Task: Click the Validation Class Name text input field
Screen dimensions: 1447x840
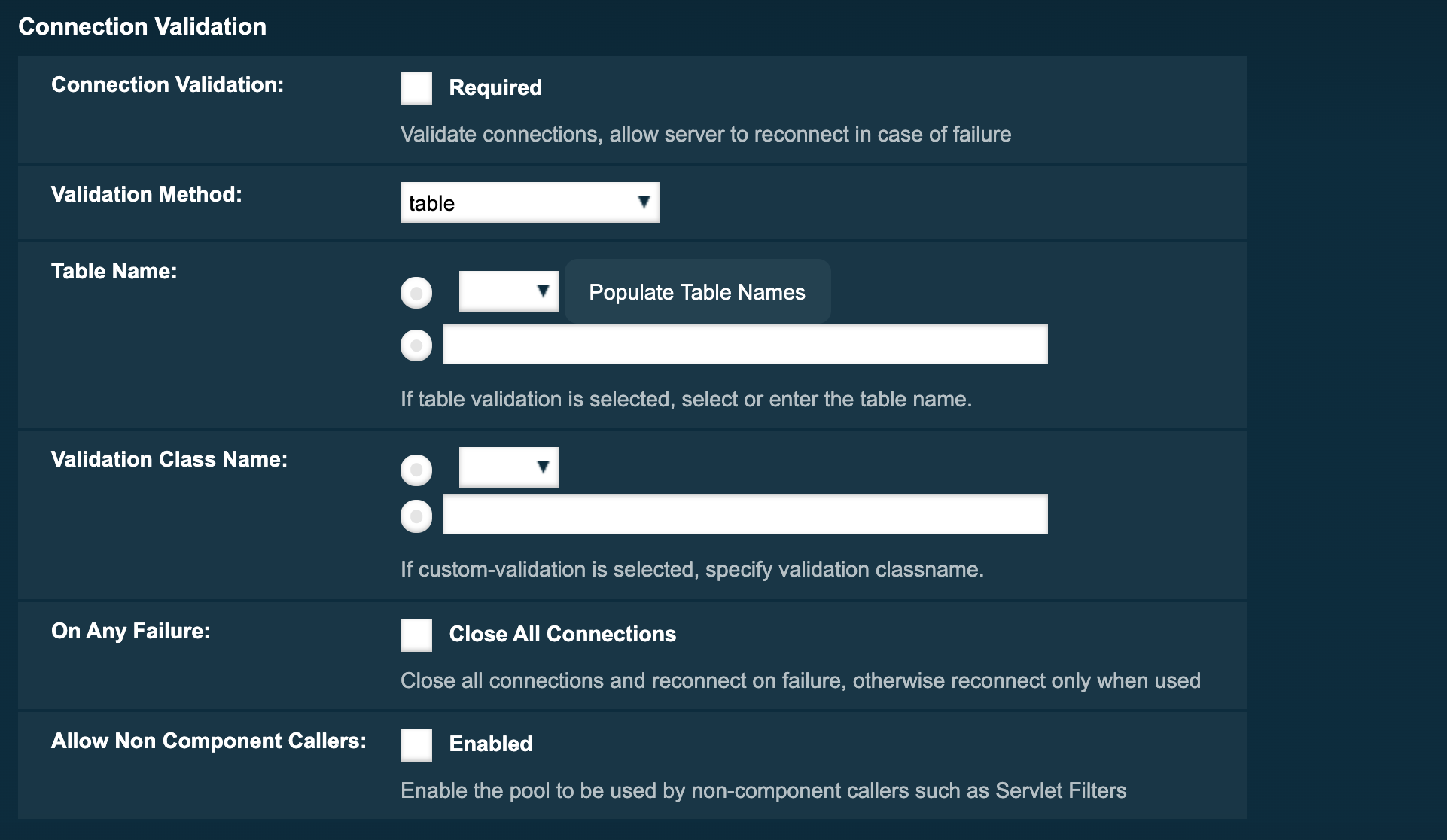Action: pyautogui.click(x=744, y=514)
